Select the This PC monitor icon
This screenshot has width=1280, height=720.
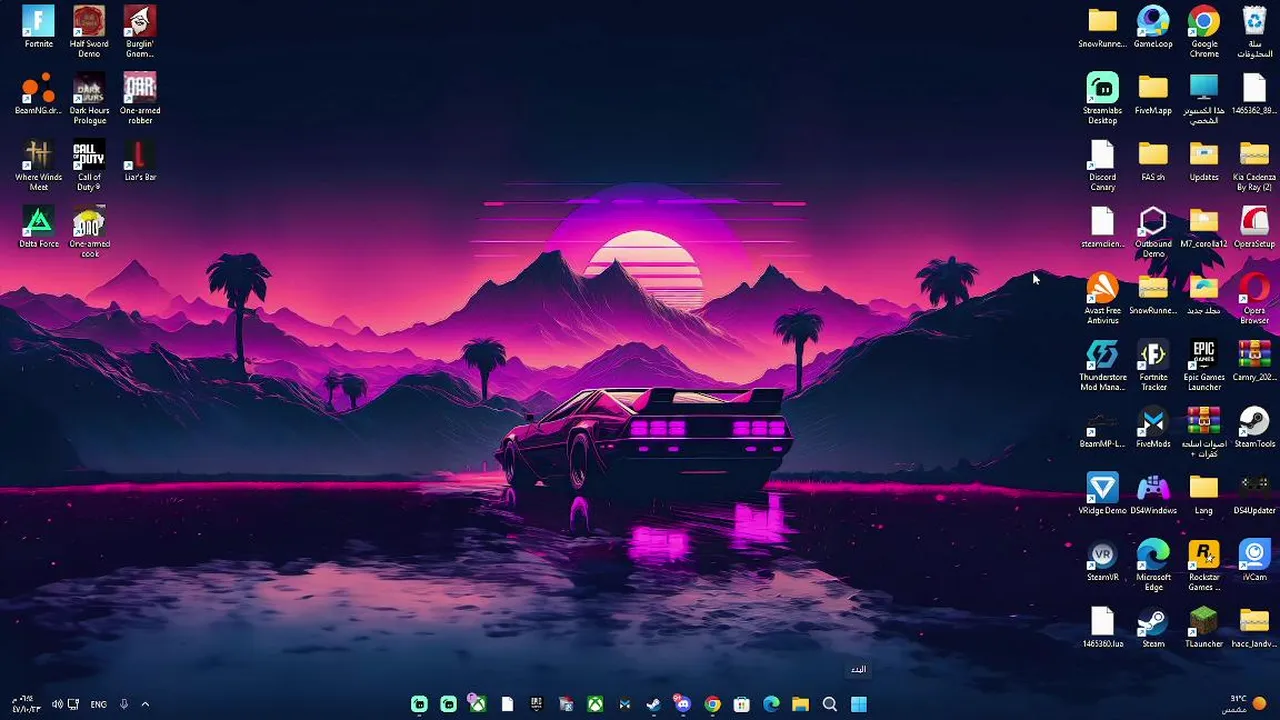tap(1204, 98)
